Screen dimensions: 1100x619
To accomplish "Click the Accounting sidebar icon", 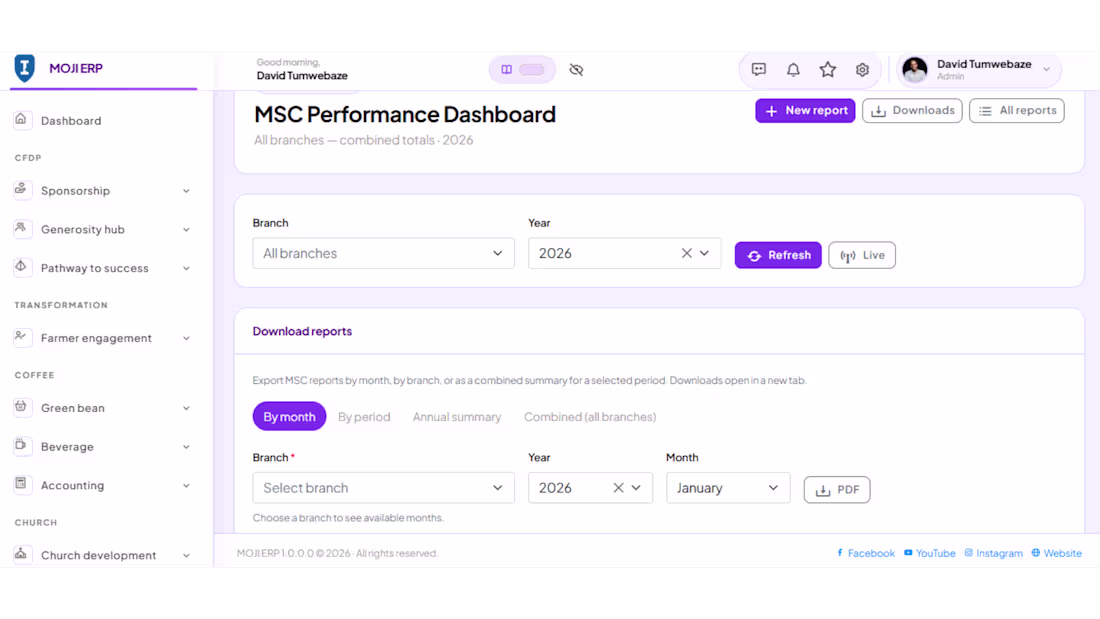I will tap(22, 485).
